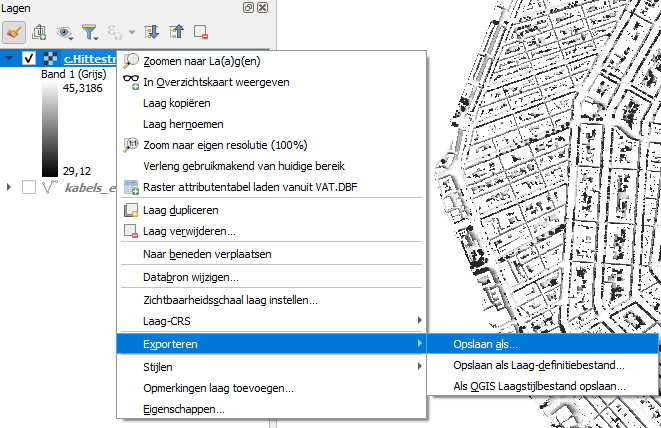661x428 pixels.
Task: Choose 'Zoom naar eigen resolutie (100%)'
Action: pos(271,145)
